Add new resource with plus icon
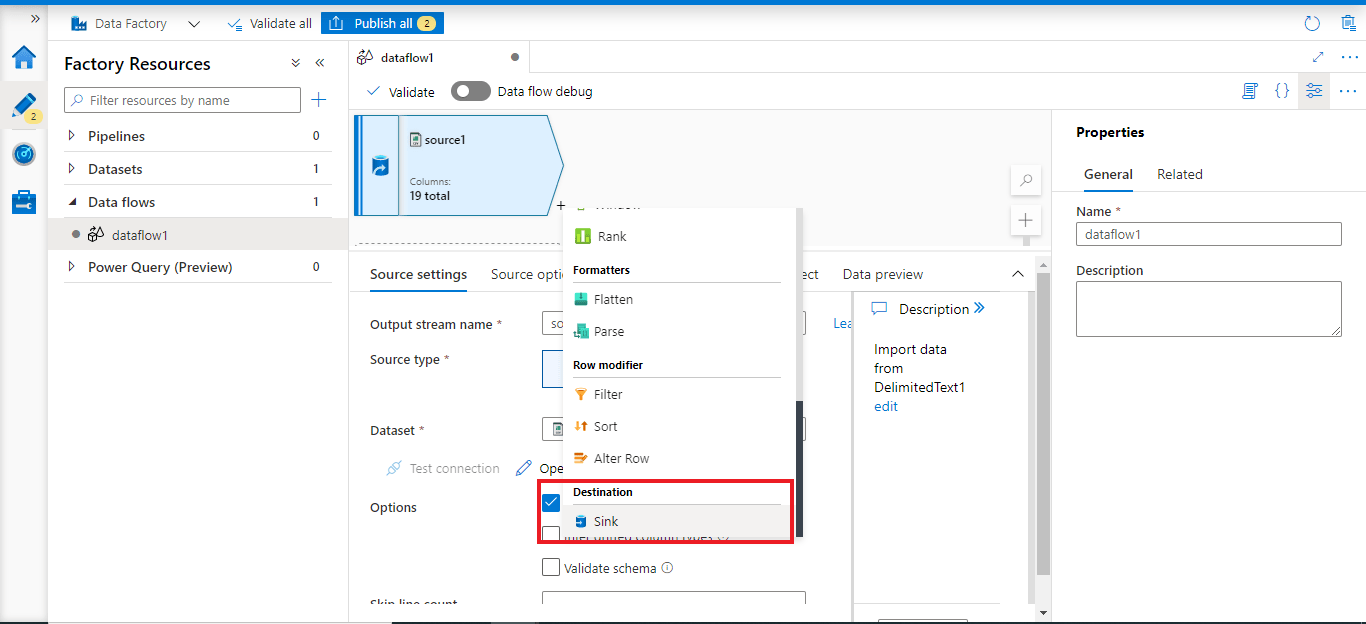The image size is (1366, 624). pos(319,100)
